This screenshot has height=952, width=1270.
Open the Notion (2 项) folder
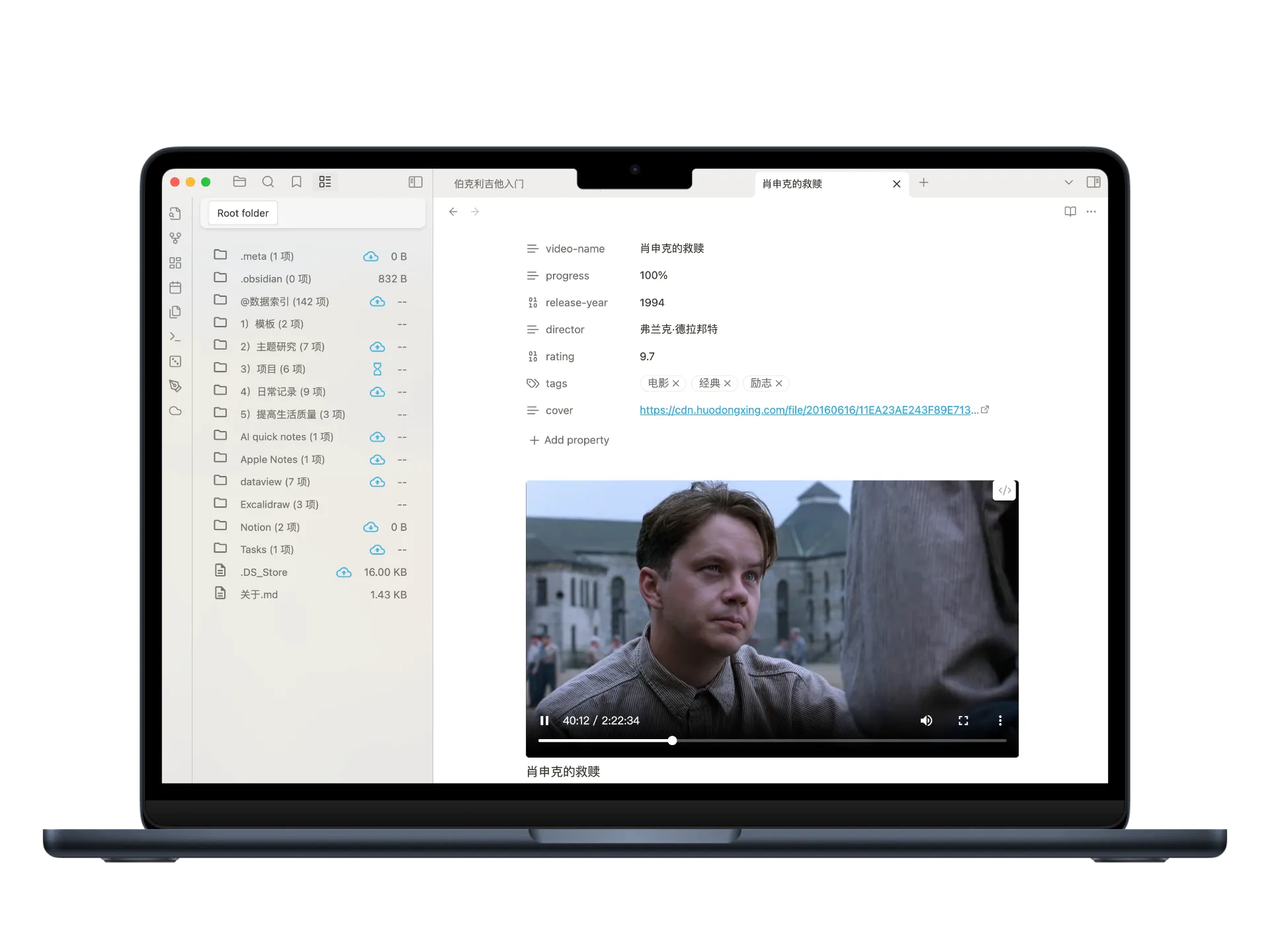[310, 527]
